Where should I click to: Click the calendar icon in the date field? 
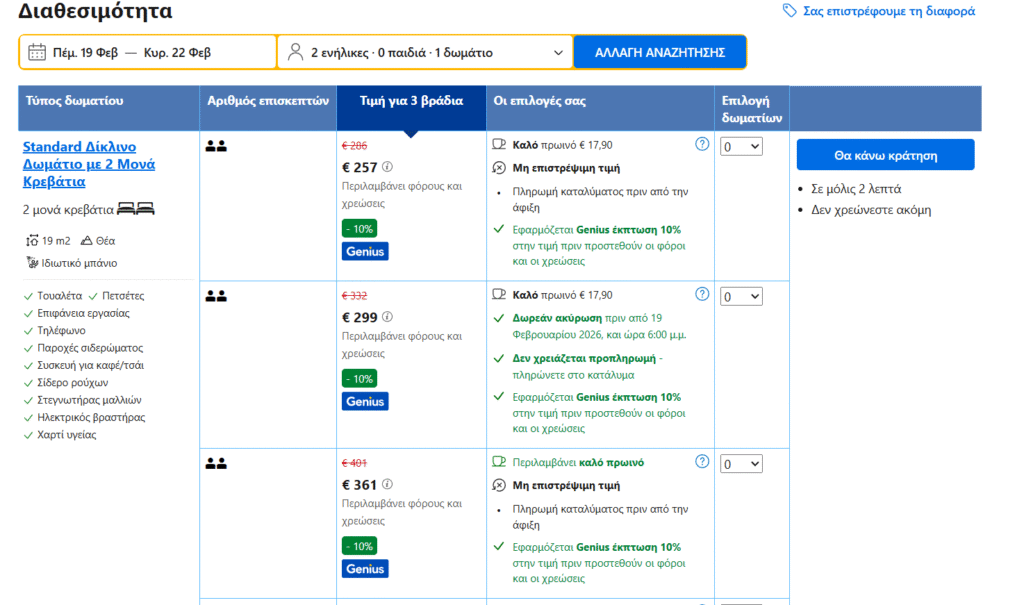(37, 52)
